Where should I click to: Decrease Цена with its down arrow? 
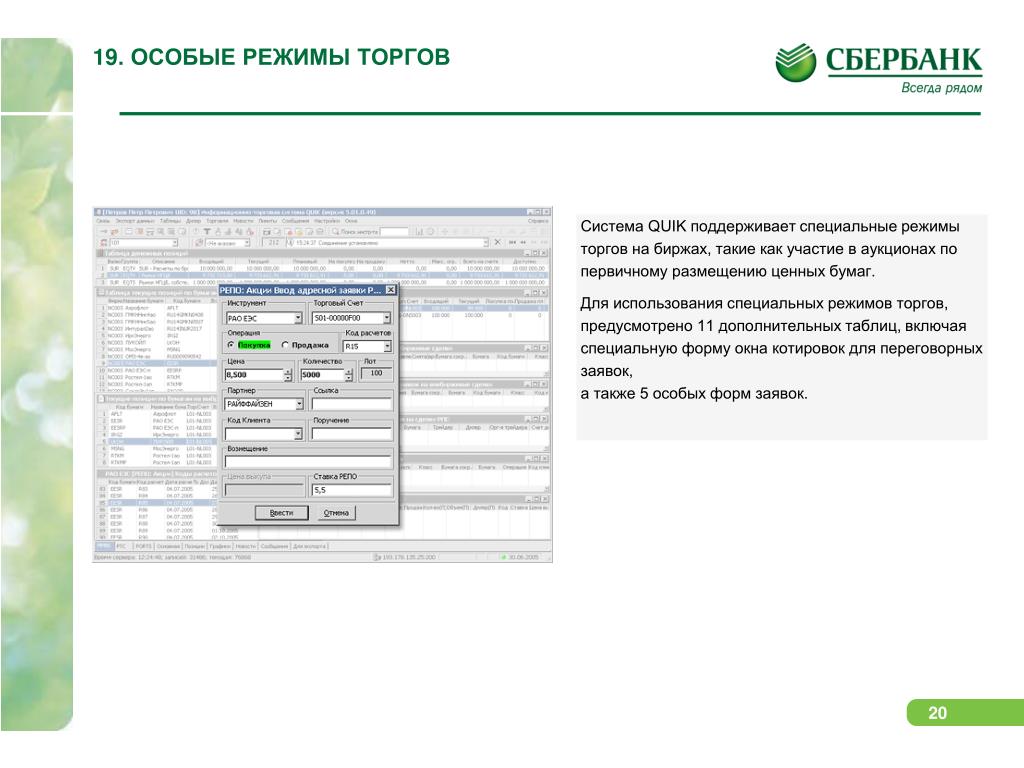click(288, 378)
